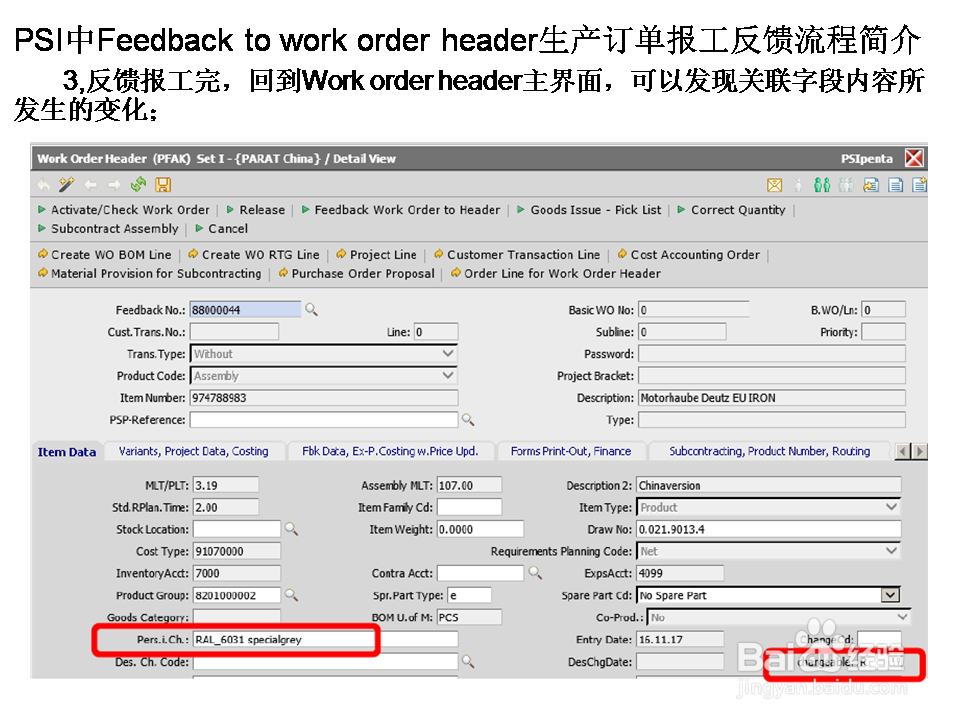
Task: Click the Draw No field
Action: tap(768, 529)
